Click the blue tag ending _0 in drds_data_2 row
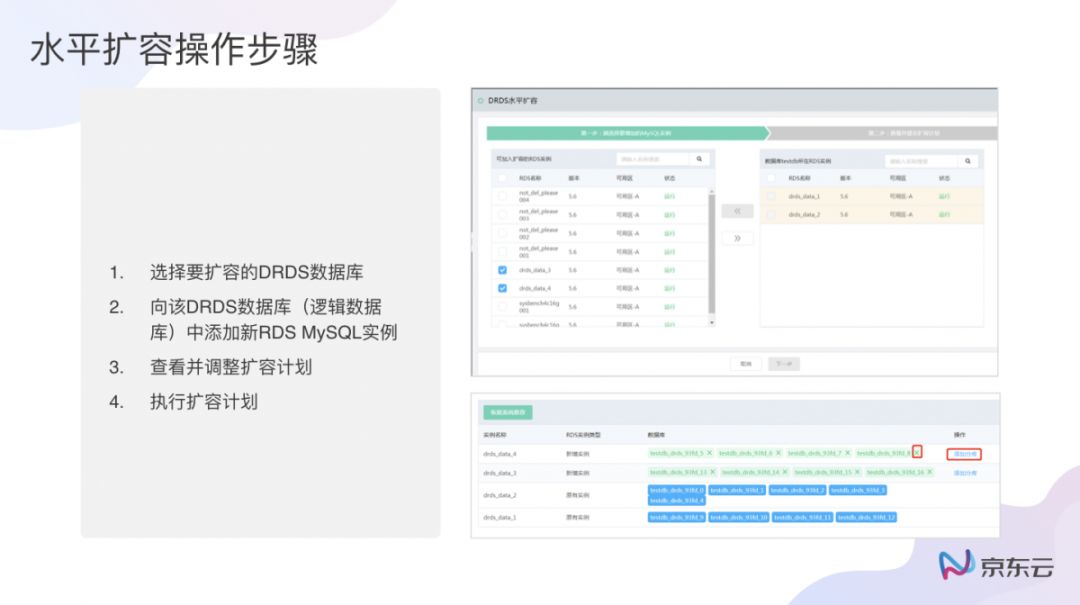 click(676, 490)
